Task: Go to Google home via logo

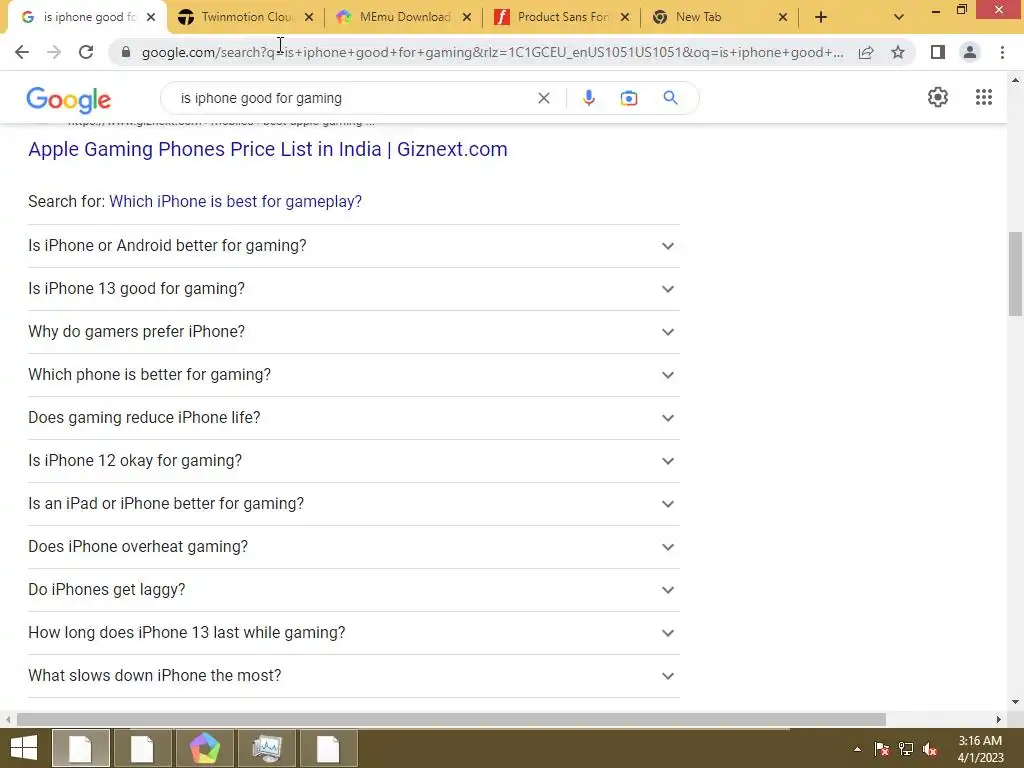Action: coord(69,99)
